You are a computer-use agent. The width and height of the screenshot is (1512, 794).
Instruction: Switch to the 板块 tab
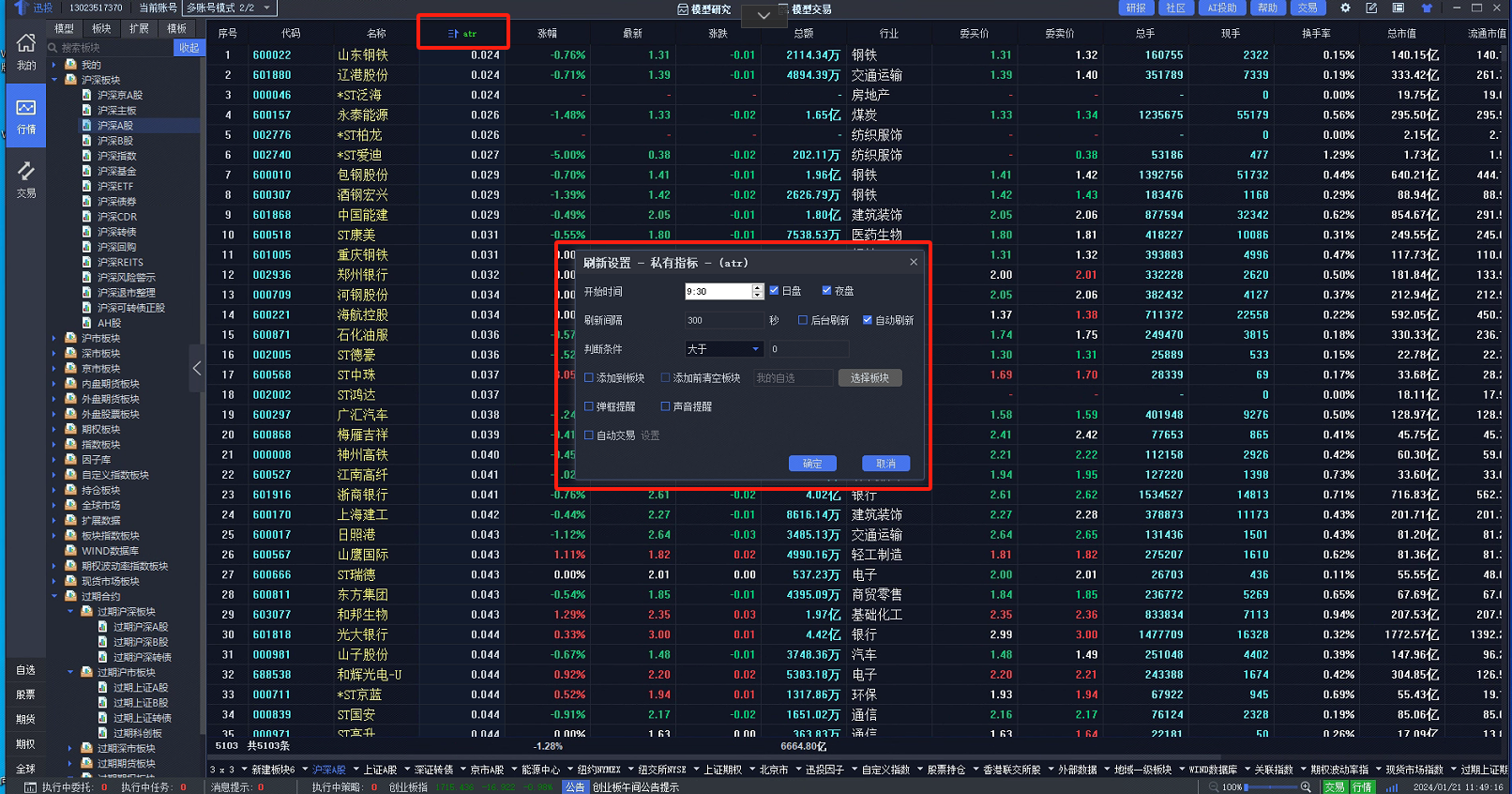pyautogui.click(x=101, y=29)
